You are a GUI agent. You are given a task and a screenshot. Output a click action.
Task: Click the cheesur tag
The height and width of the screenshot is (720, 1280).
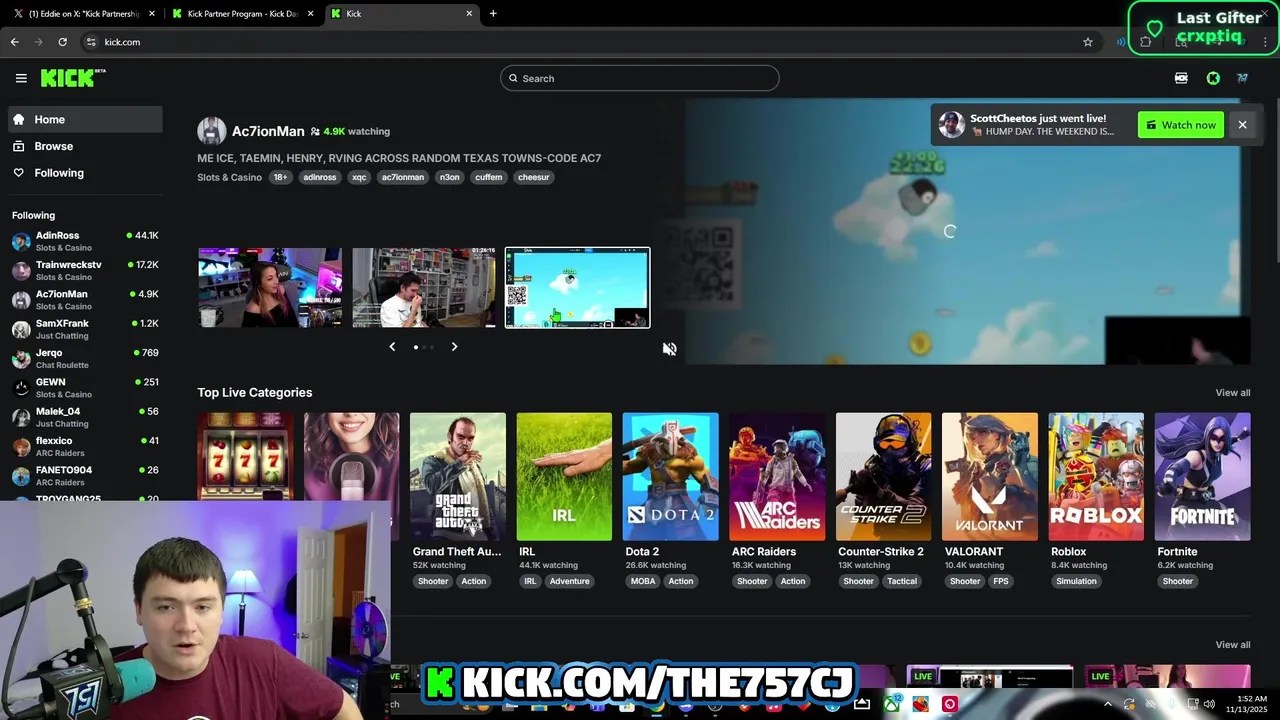(534, 177)
